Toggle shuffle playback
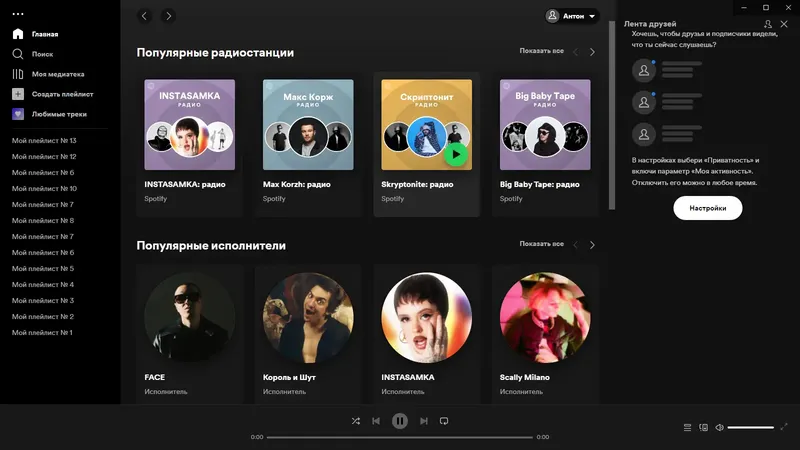The width and height of the screenshot is (800, 450). pos(356,421)
